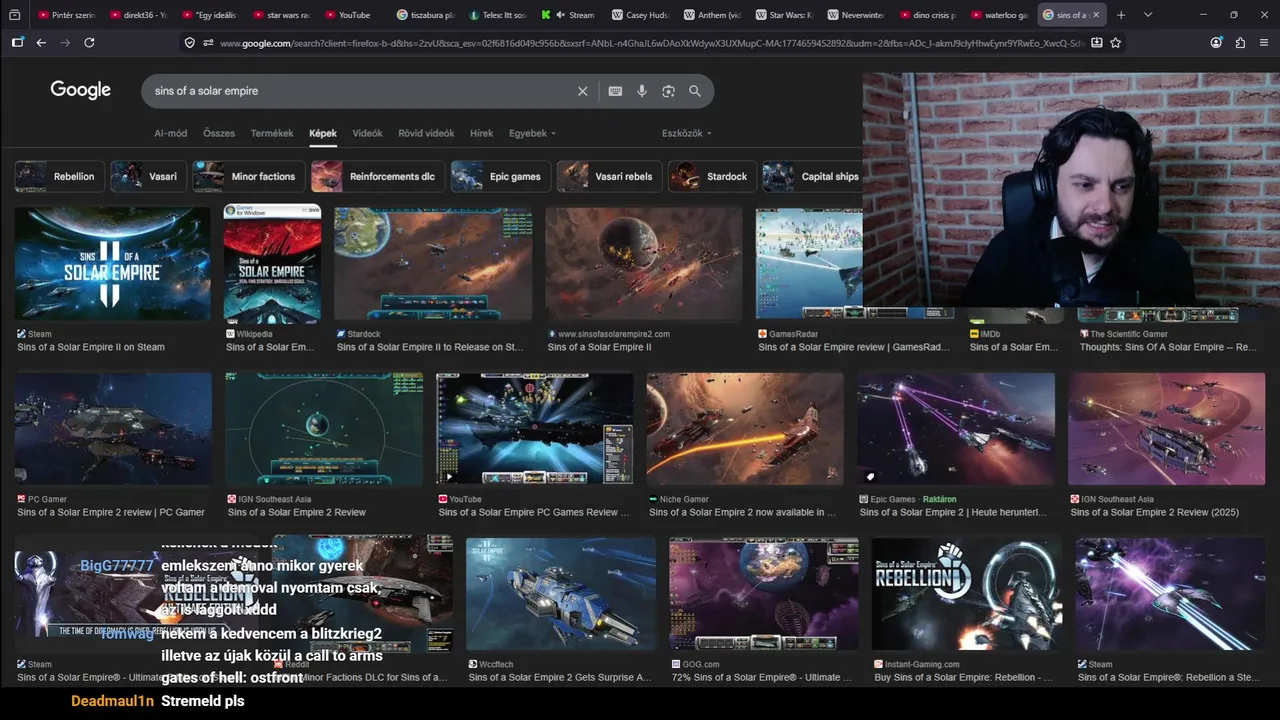
Task: Switch to the 'tiszabura' Google tab
Action: click(x=426, y=15)
